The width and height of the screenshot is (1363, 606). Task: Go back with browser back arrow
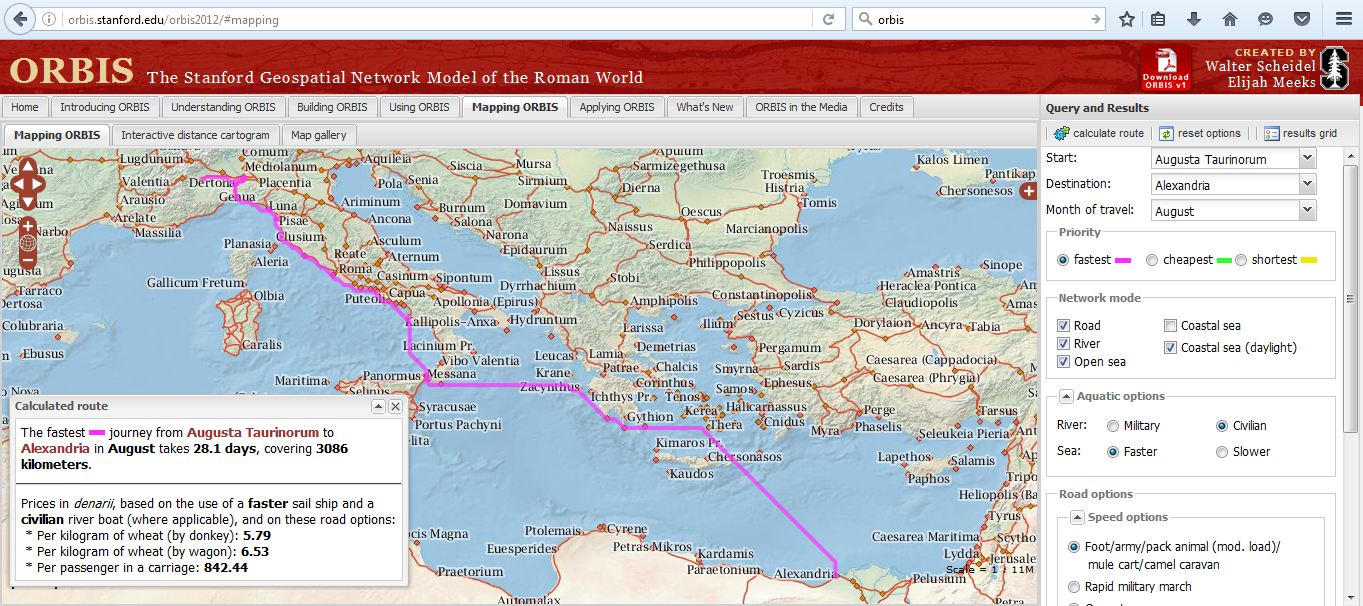pos(22,19)
